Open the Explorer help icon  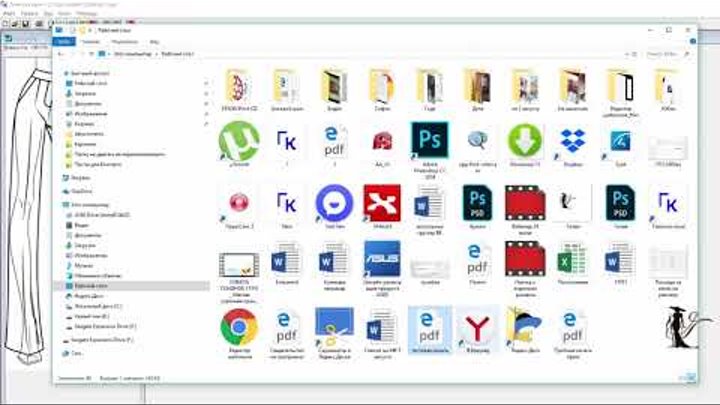pos(692,41)
